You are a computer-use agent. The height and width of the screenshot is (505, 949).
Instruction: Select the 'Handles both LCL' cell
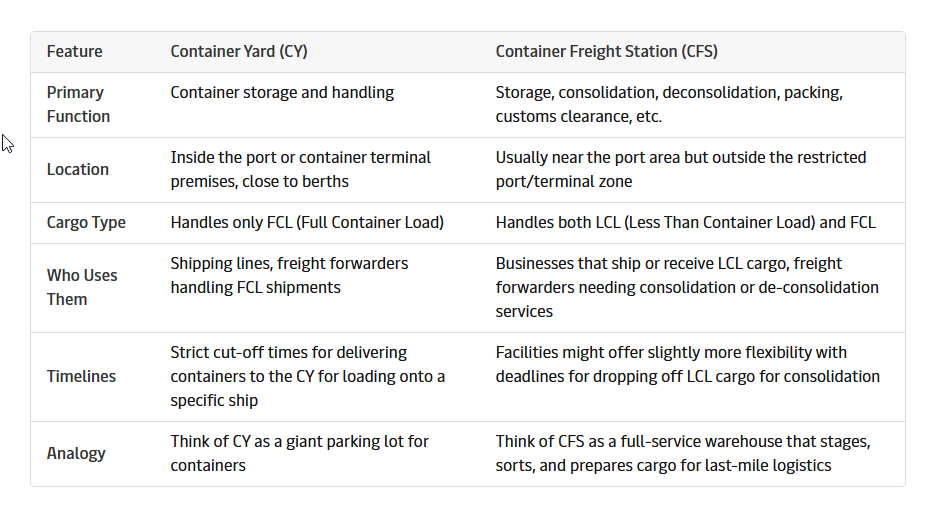pos(685,222)
